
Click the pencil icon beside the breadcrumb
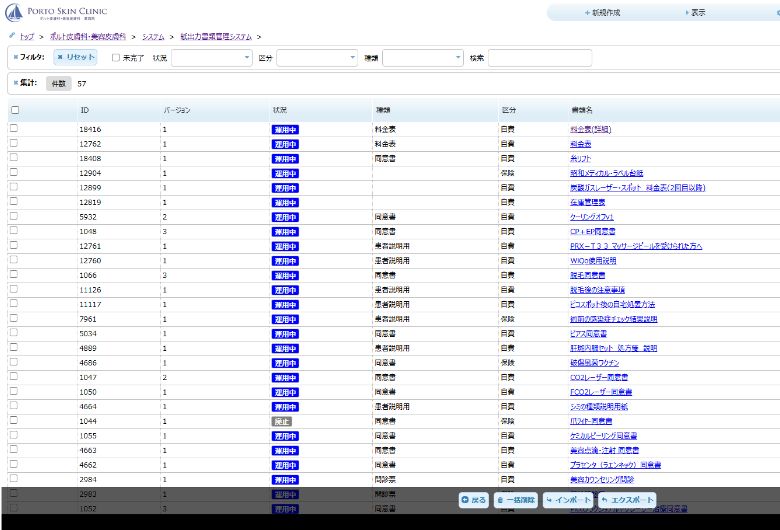pos(12,36)
